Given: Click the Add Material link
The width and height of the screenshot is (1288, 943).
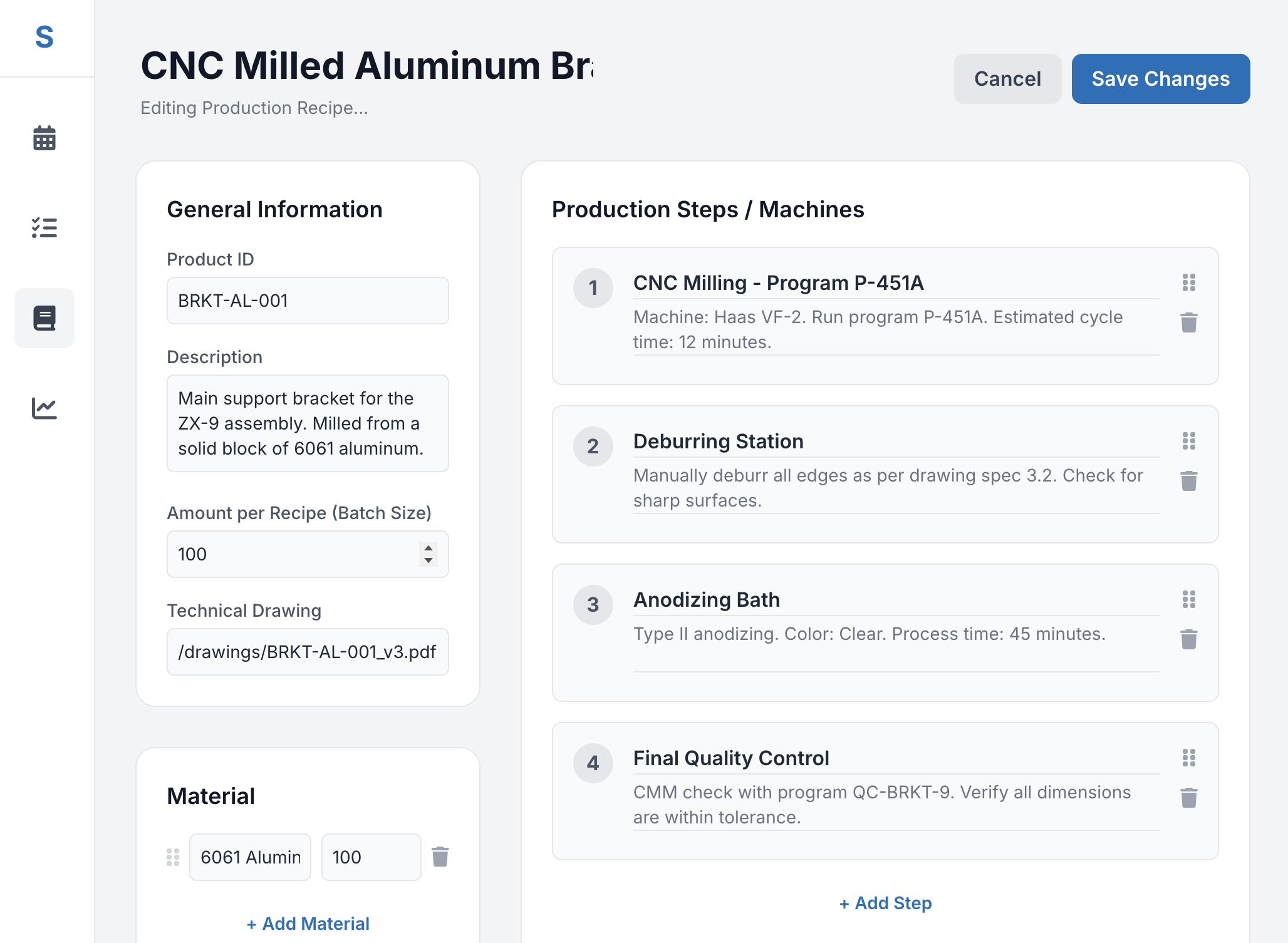Looking at the screenshot, I should [308, 924].
